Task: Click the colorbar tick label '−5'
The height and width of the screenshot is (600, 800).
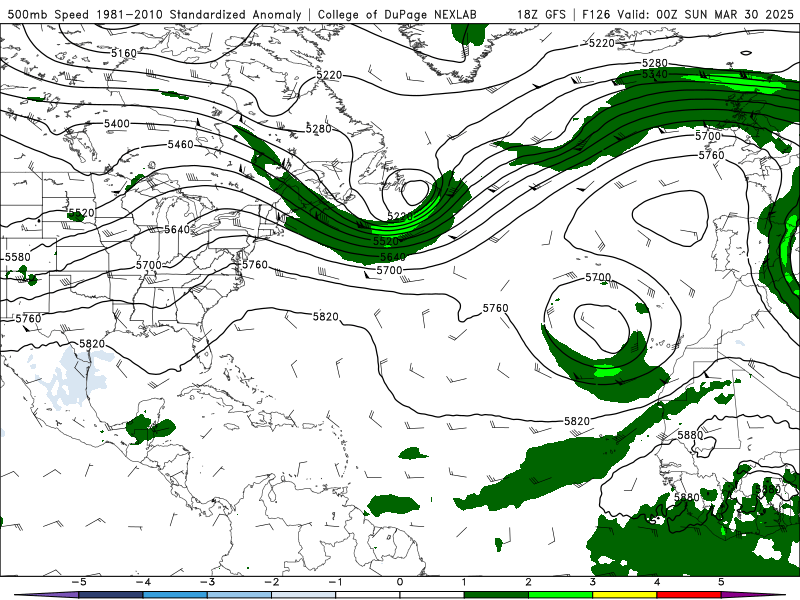Action: click(x=78, y=582)
